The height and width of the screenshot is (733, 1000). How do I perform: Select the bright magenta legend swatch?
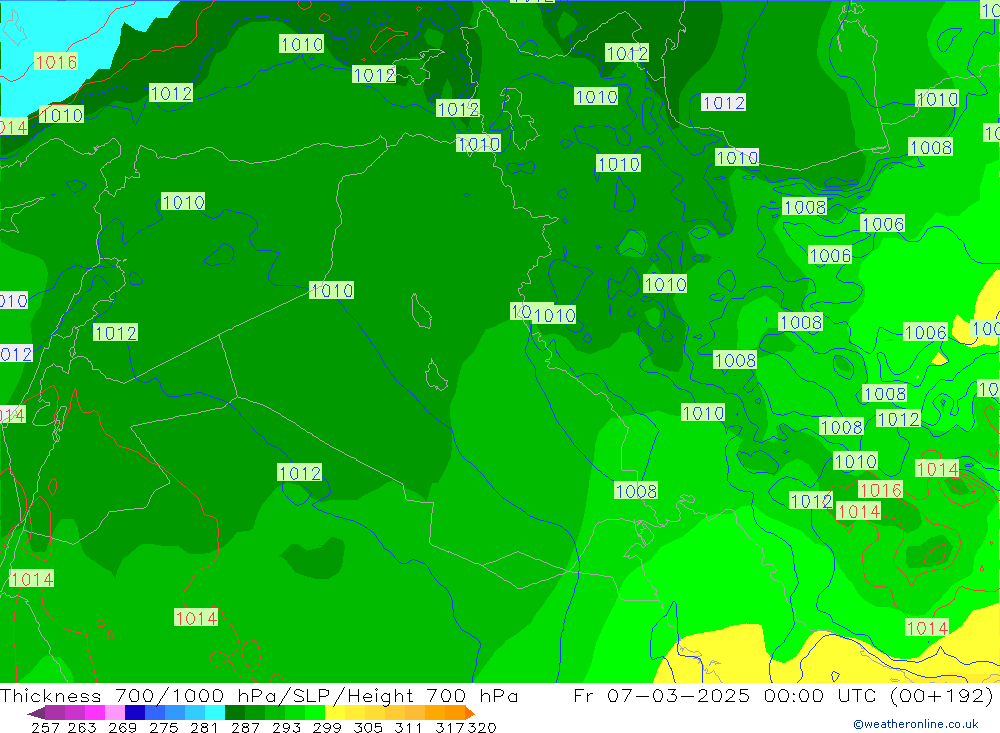[94, 713]
